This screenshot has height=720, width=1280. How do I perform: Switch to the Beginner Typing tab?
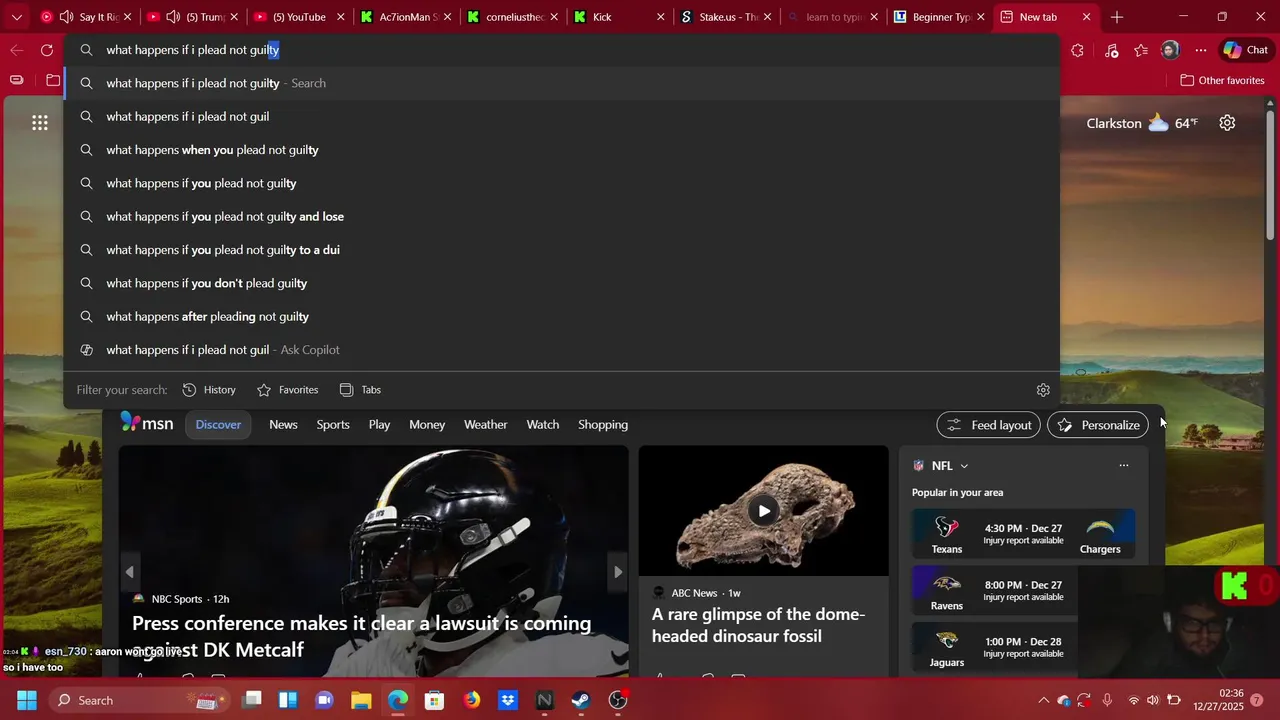click(x=937, y=17)
